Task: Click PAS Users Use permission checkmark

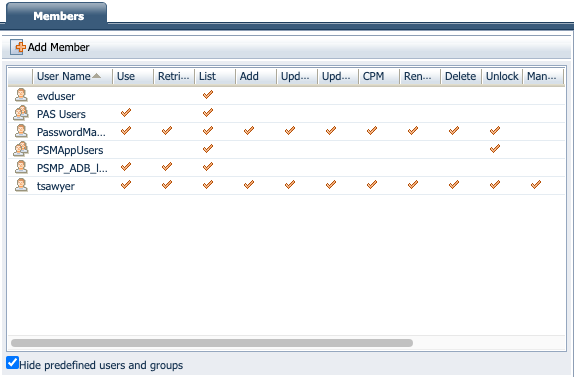Action: 126,112
